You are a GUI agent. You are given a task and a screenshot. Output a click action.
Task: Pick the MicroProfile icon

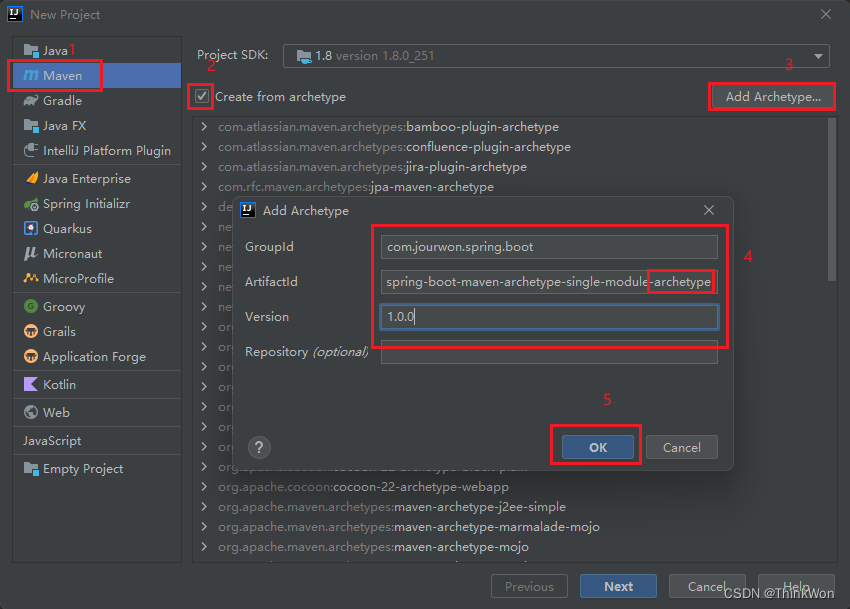pos(31,278)
